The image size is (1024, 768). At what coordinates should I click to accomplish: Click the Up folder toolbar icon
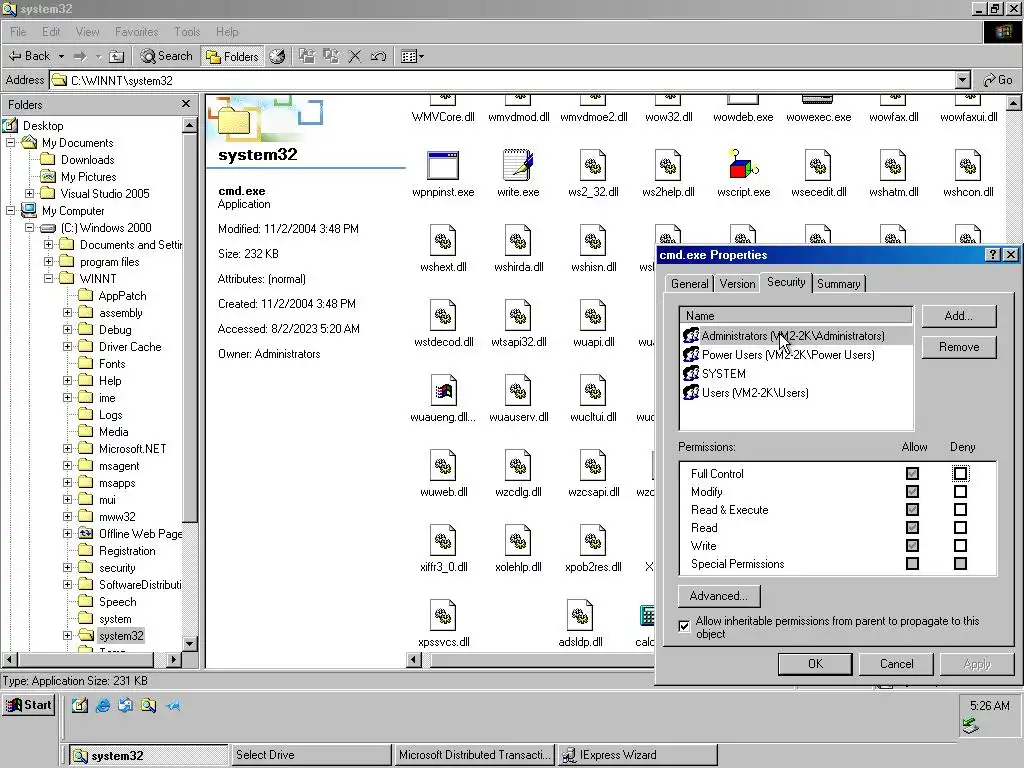click(x=116, y=56)
